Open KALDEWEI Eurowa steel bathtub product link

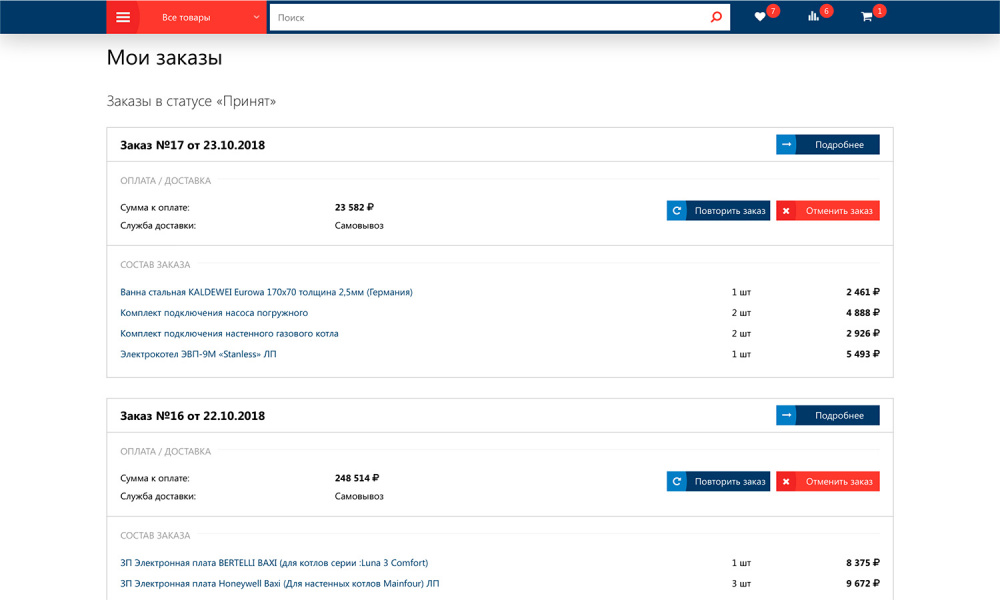click(266, 292)
